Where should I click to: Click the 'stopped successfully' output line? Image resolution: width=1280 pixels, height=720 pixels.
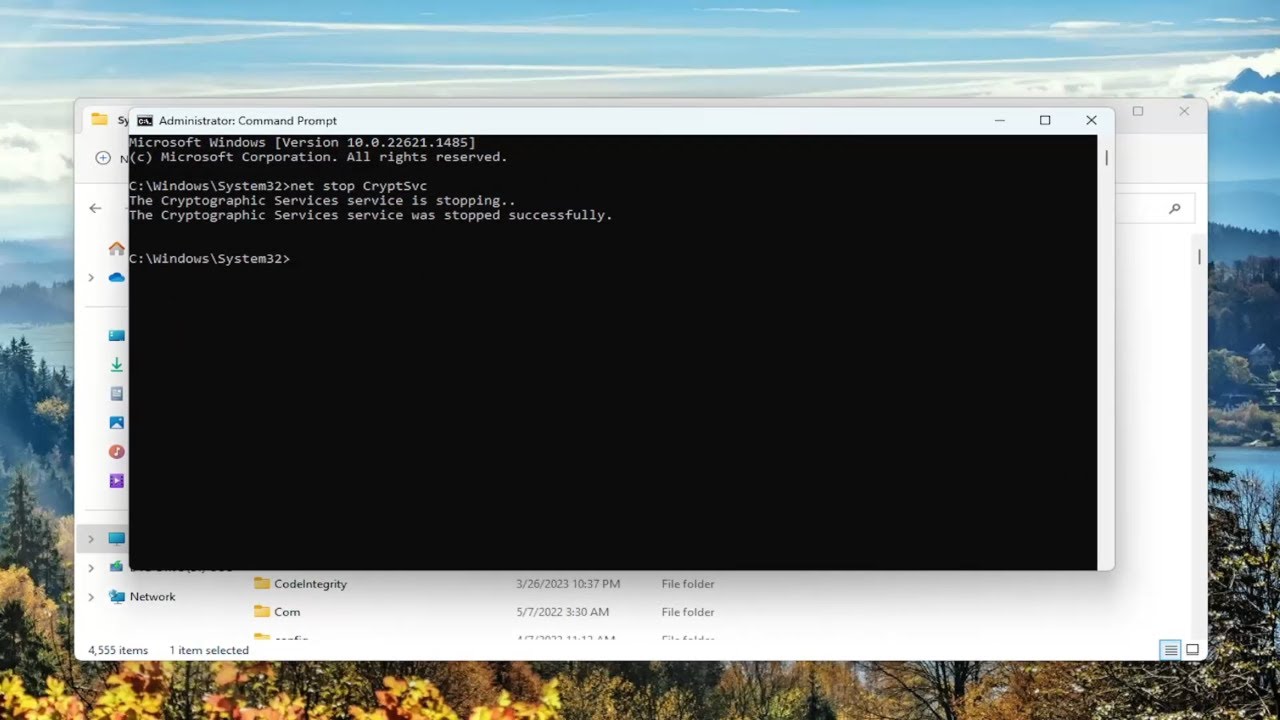coord(370,215)
